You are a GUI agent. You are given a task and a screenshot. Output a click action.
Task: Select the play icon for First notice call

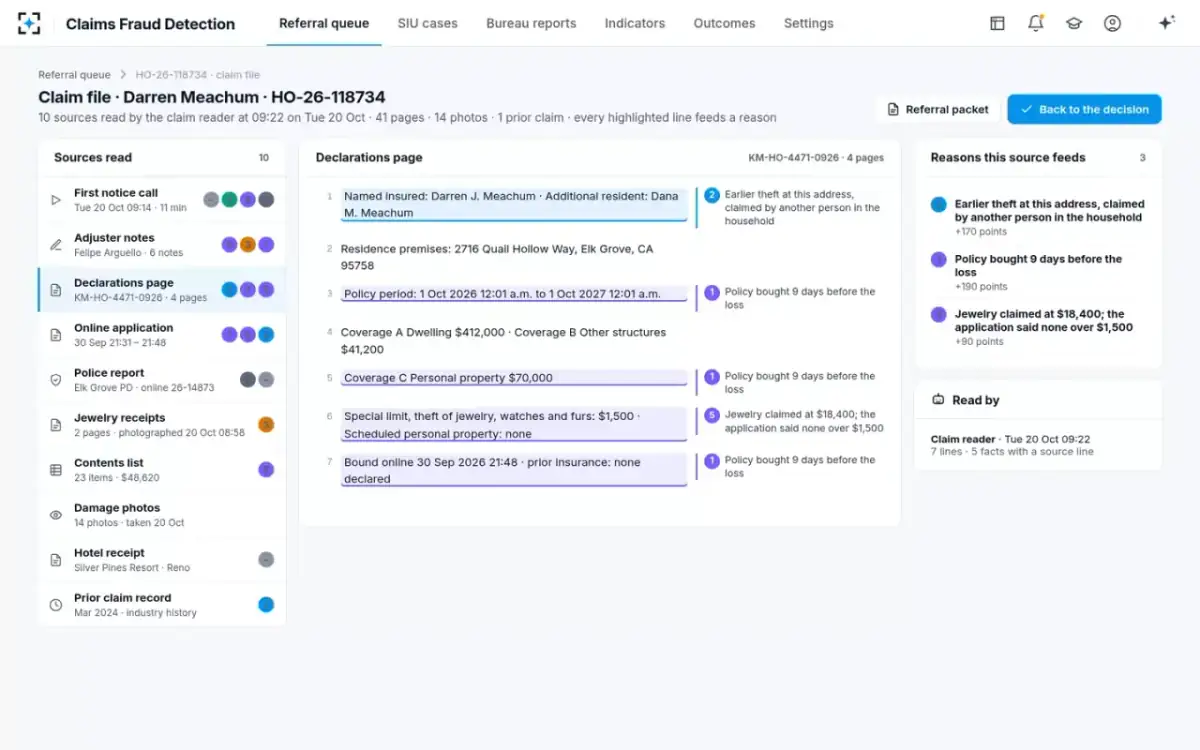click(x=56, y=200)
